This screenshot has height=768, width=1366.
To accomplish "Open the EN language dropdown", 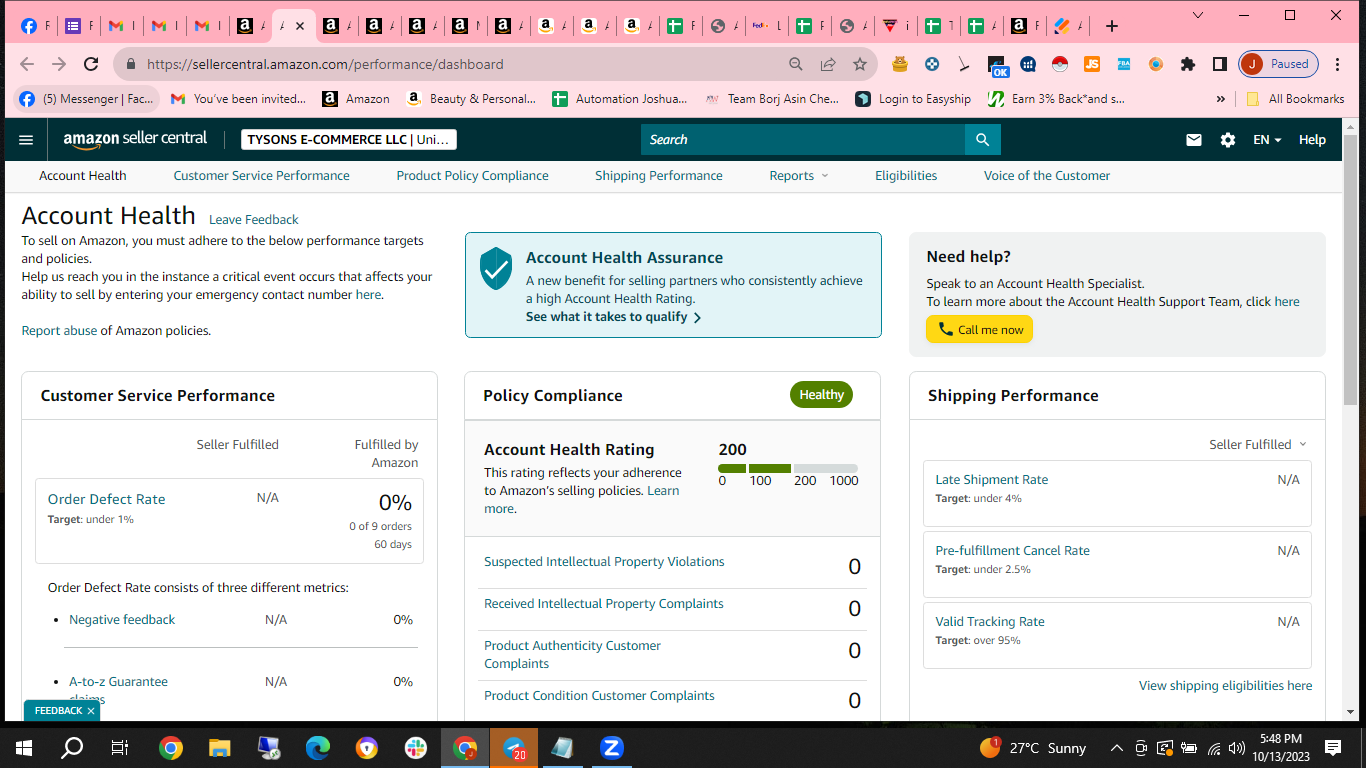I will click(1267, 140).
